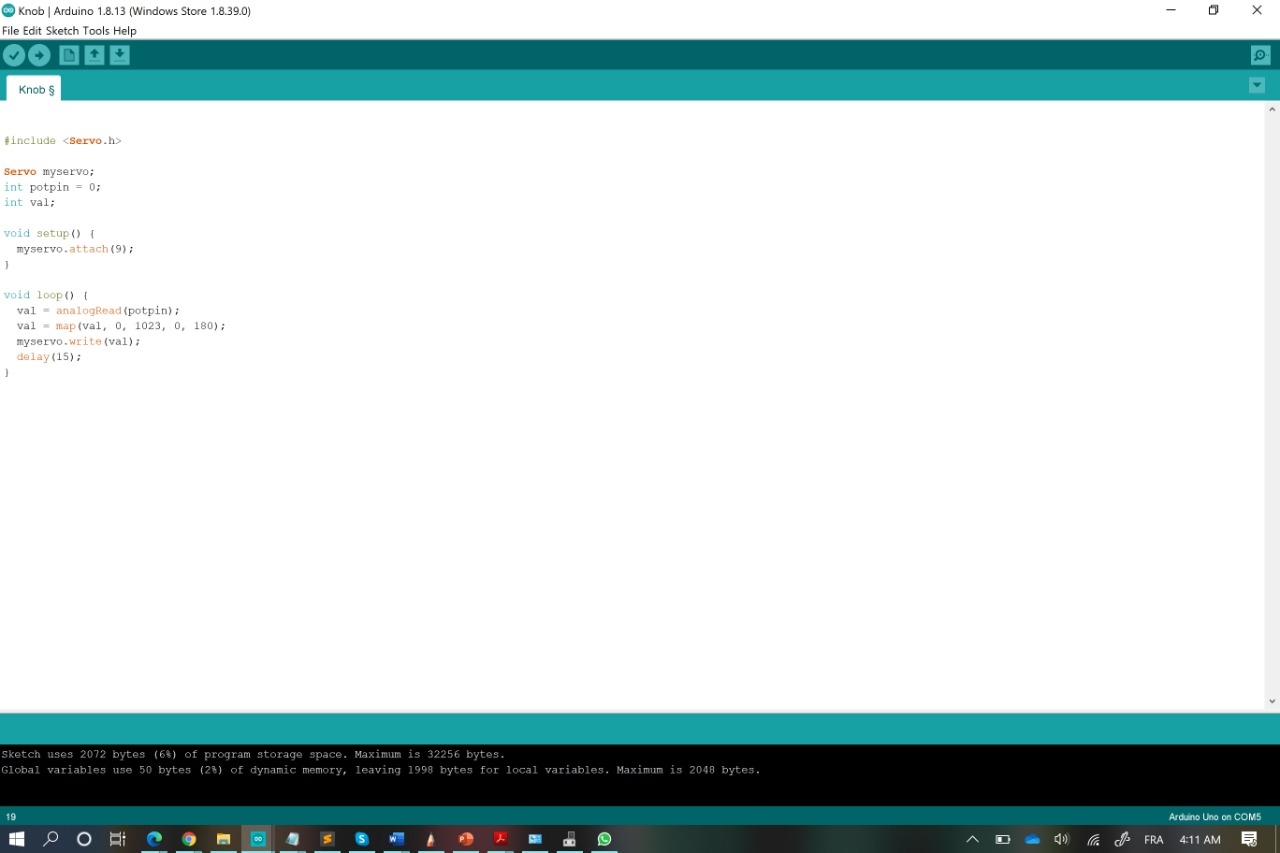Open the Tools menu
1280x853 pixels.
(x=96, y=31)
